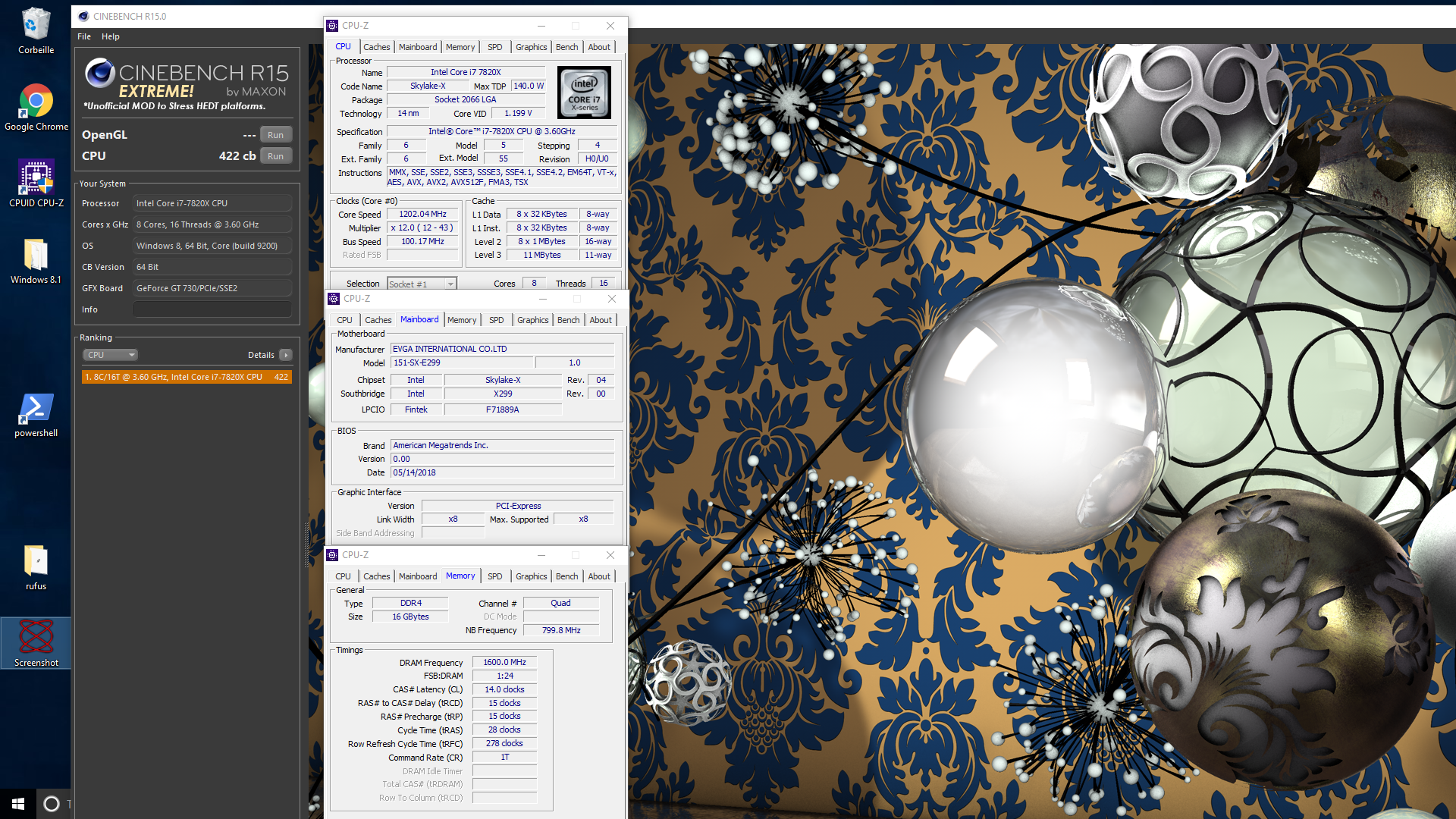Go to Bench tab in bottom CPU-Z window
The width and height of the screenshot is (1456, 819).
567,576
